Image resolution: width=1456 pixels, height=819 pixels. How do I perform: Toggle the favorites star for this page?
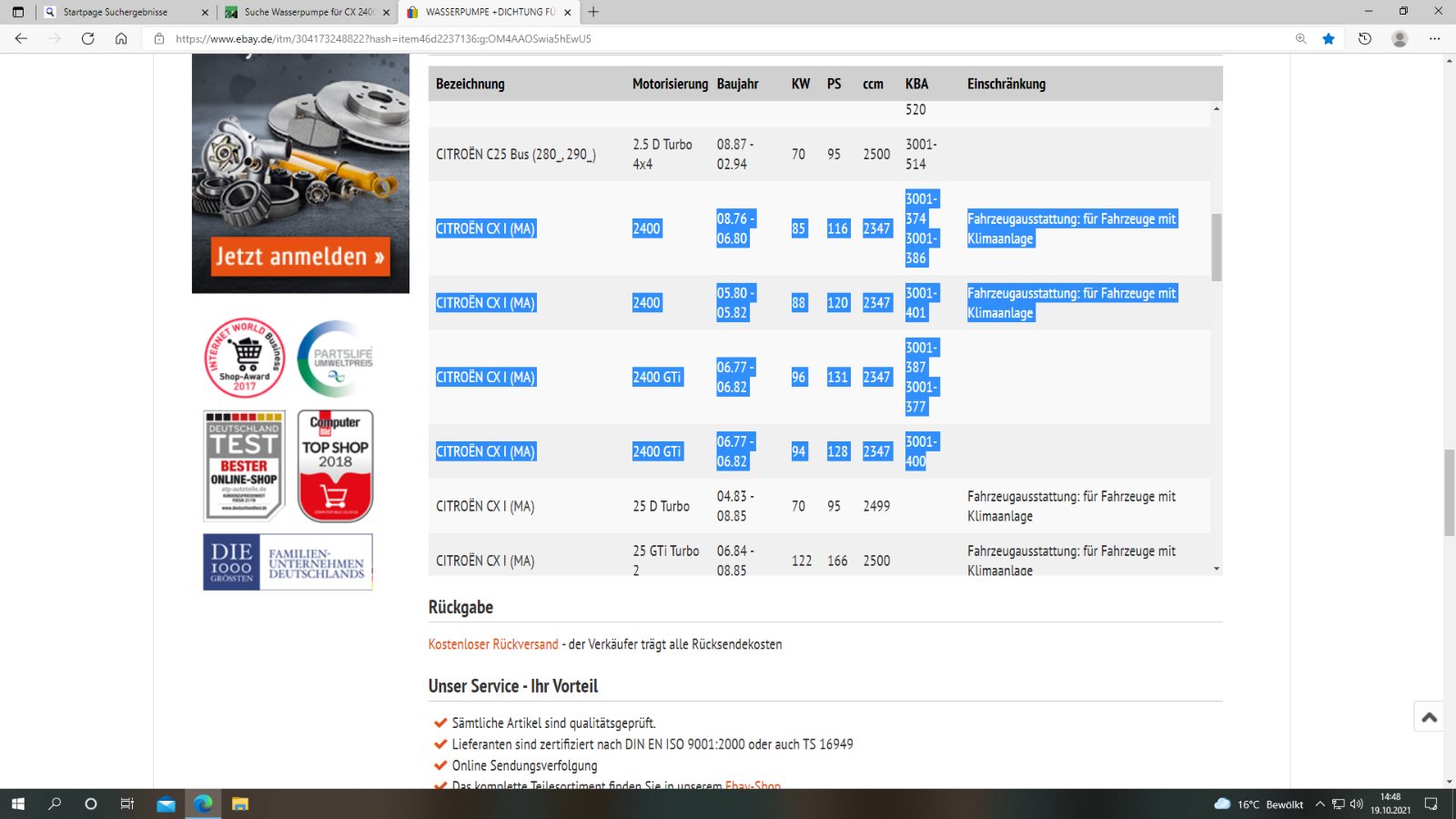point(1329,38)
